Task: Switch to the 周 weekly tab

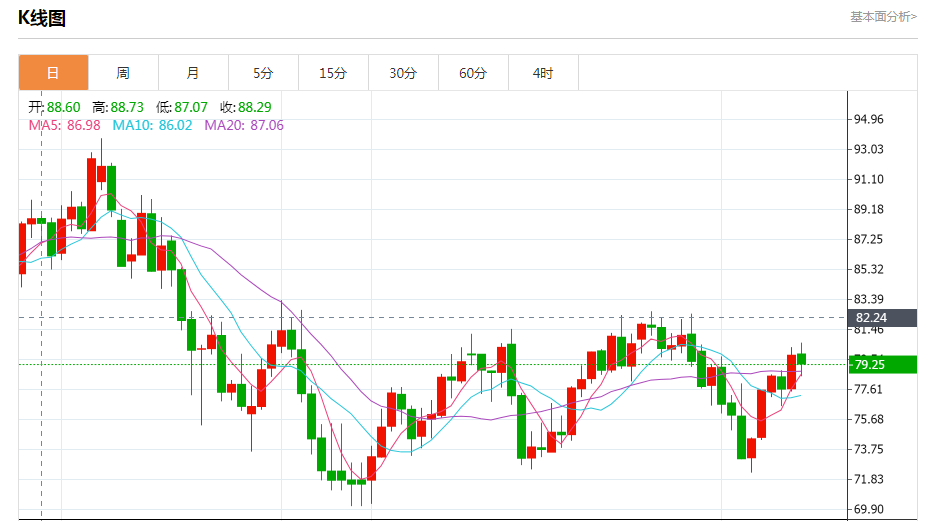Action: tap(123, 73)
